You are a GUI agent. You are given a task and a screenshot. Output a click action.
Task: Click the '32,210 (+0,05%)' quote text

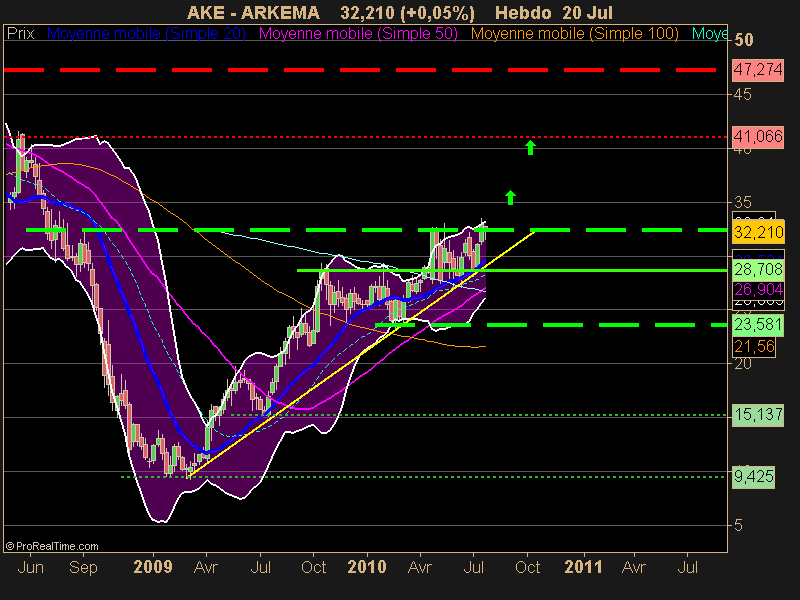pos(407,12)
